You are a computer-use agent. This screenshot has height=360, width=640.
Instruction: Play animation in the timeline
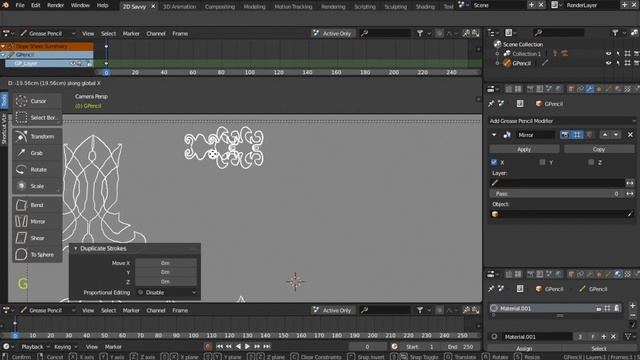click(247, 347)
